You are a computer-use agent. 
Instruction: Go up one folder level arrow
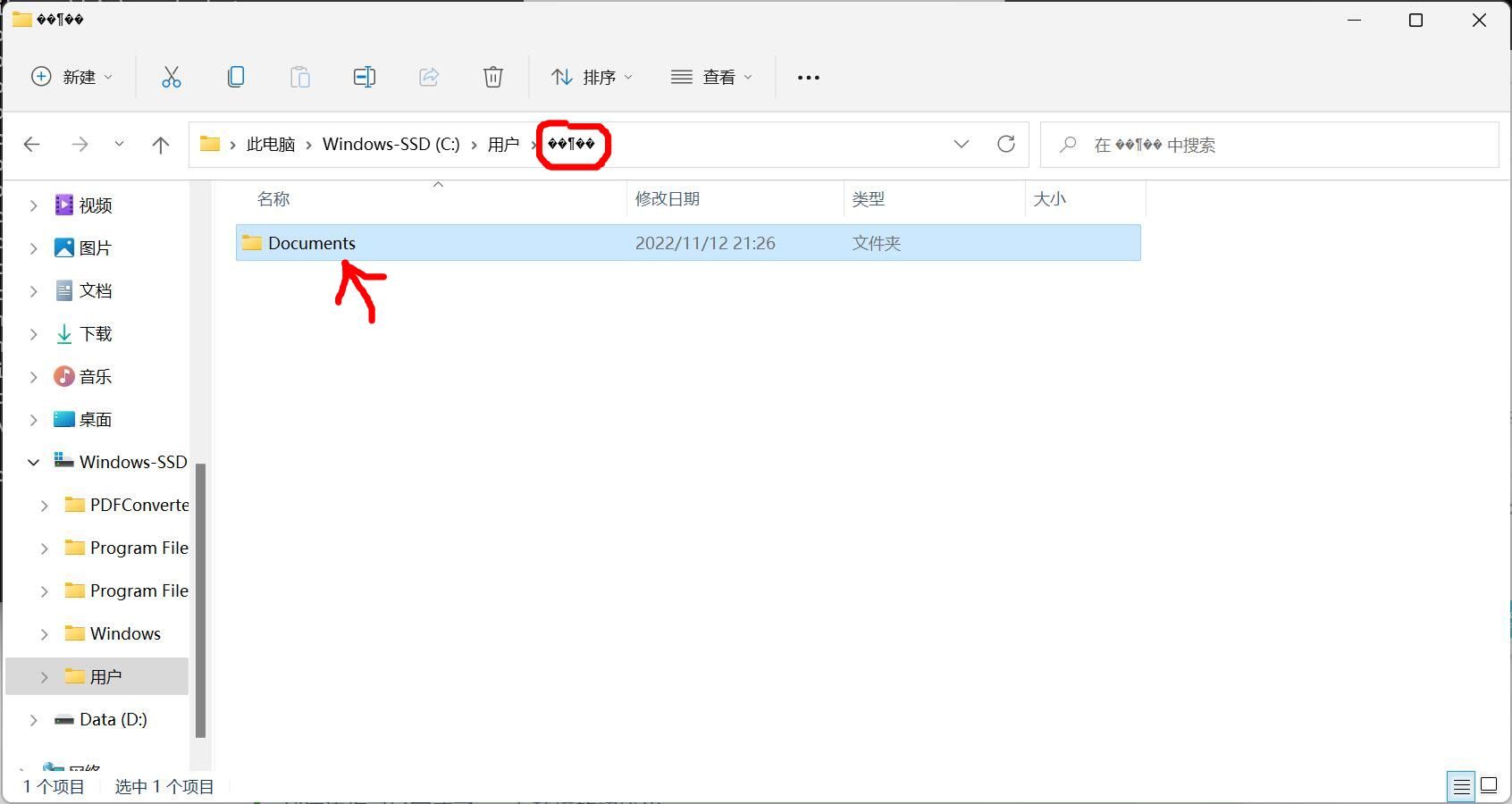(x=161, y=145)
